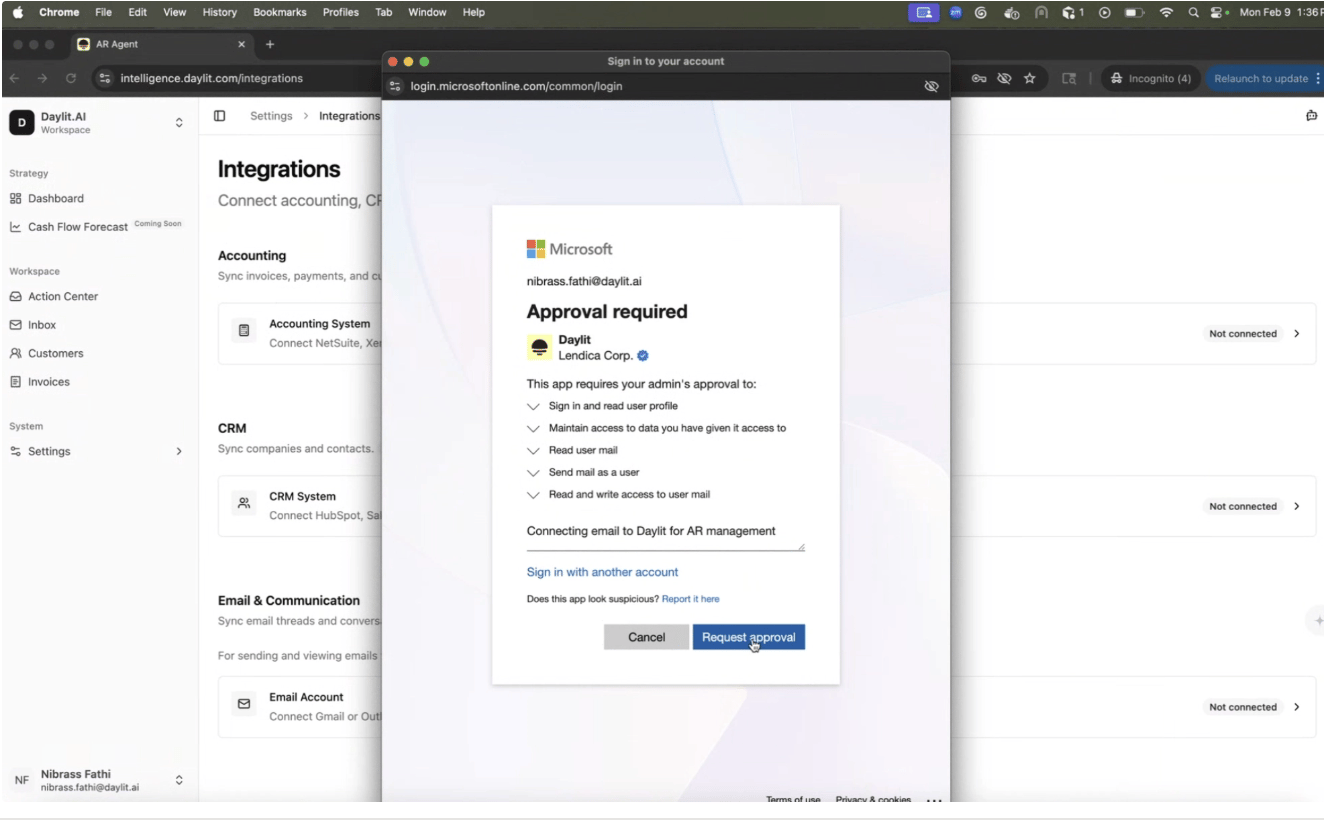Open Spotlight search in the menu bar
The width and height of the screenshot is (1324, 822).
coord(1194,12)
